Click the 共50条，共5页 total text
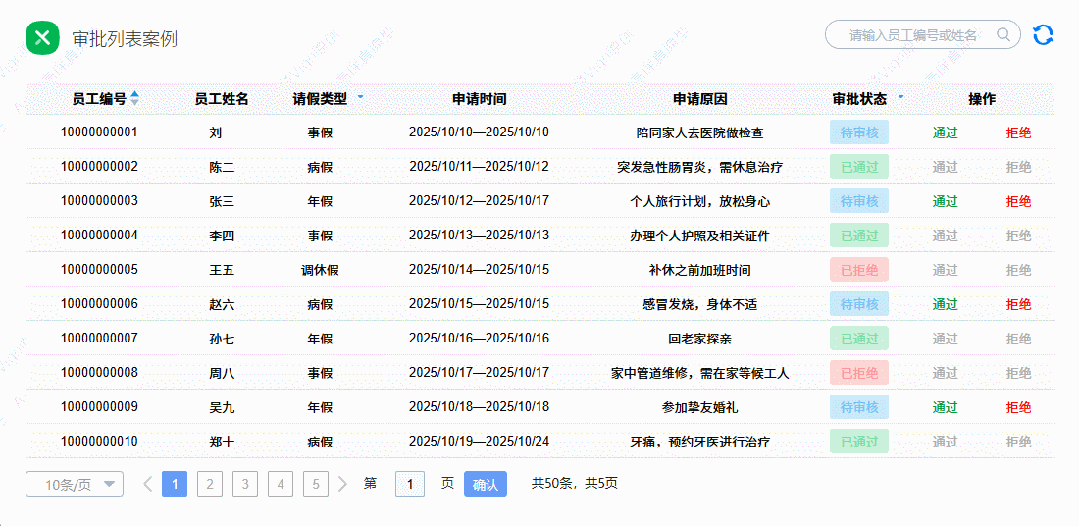The image size is (1079, 526). [575, 484]
